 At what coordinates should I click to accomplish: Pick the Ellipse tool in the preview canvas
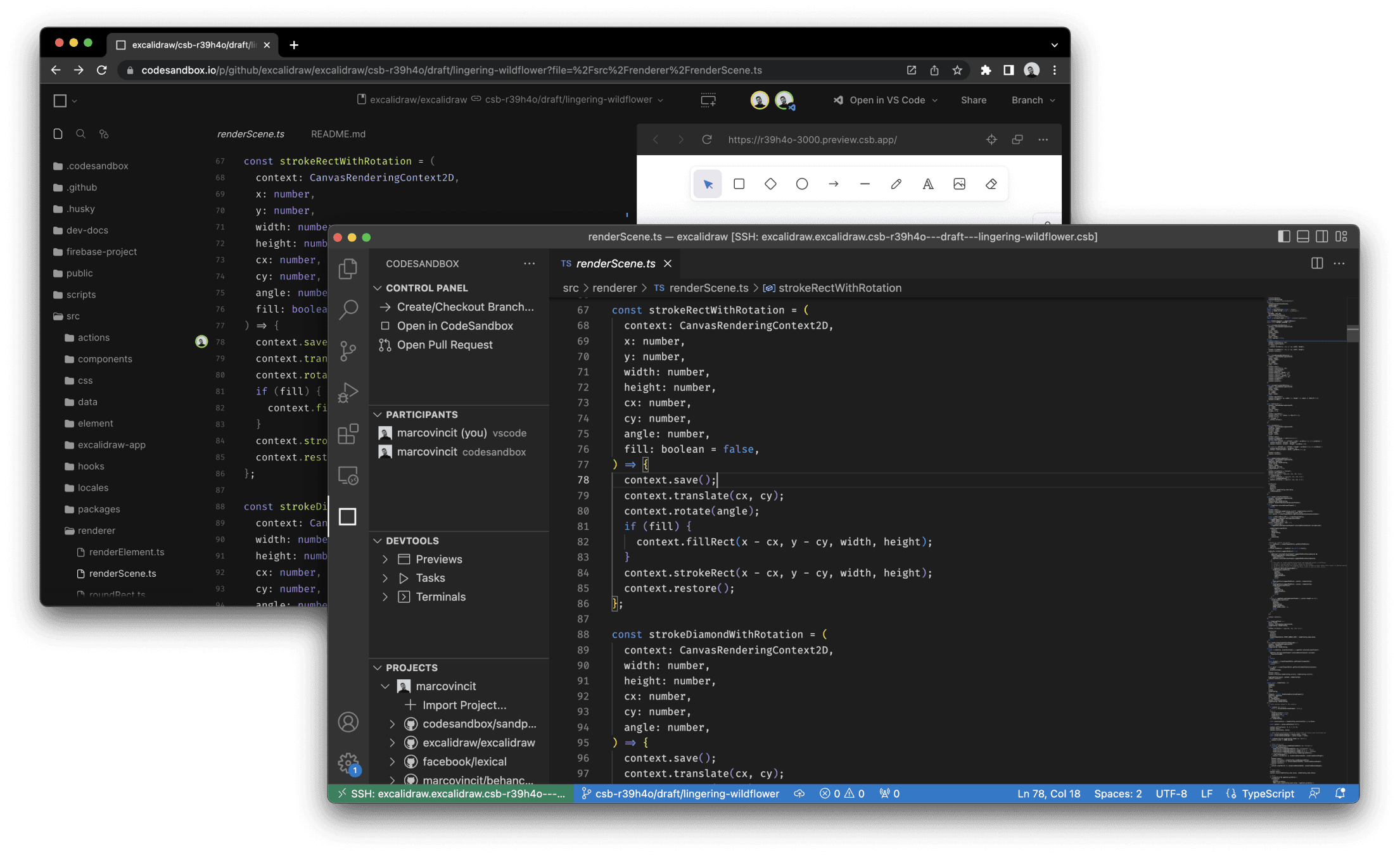pos(802,184)
